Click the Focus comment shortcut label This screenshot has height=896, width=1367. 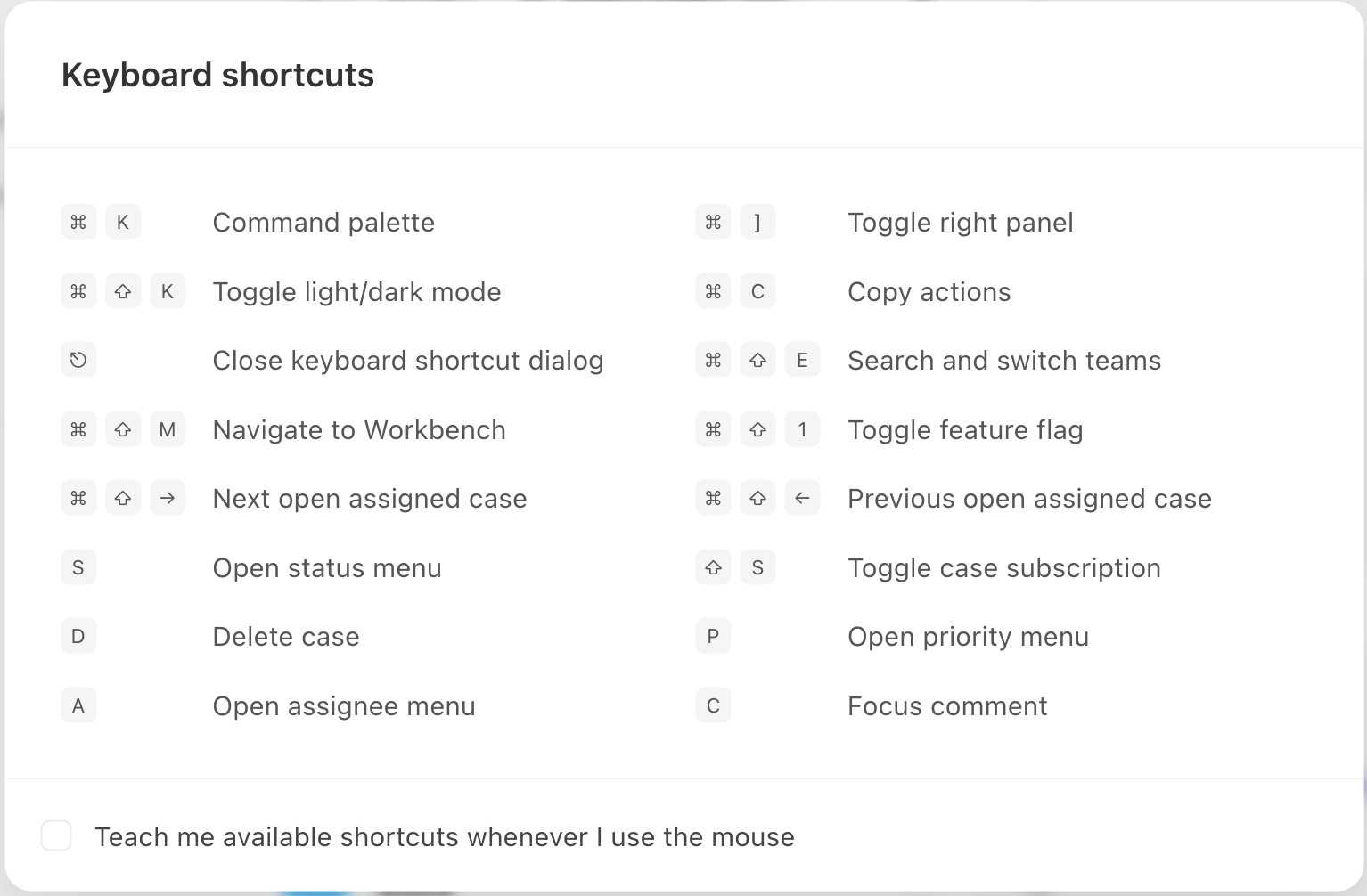pos(947,706)
